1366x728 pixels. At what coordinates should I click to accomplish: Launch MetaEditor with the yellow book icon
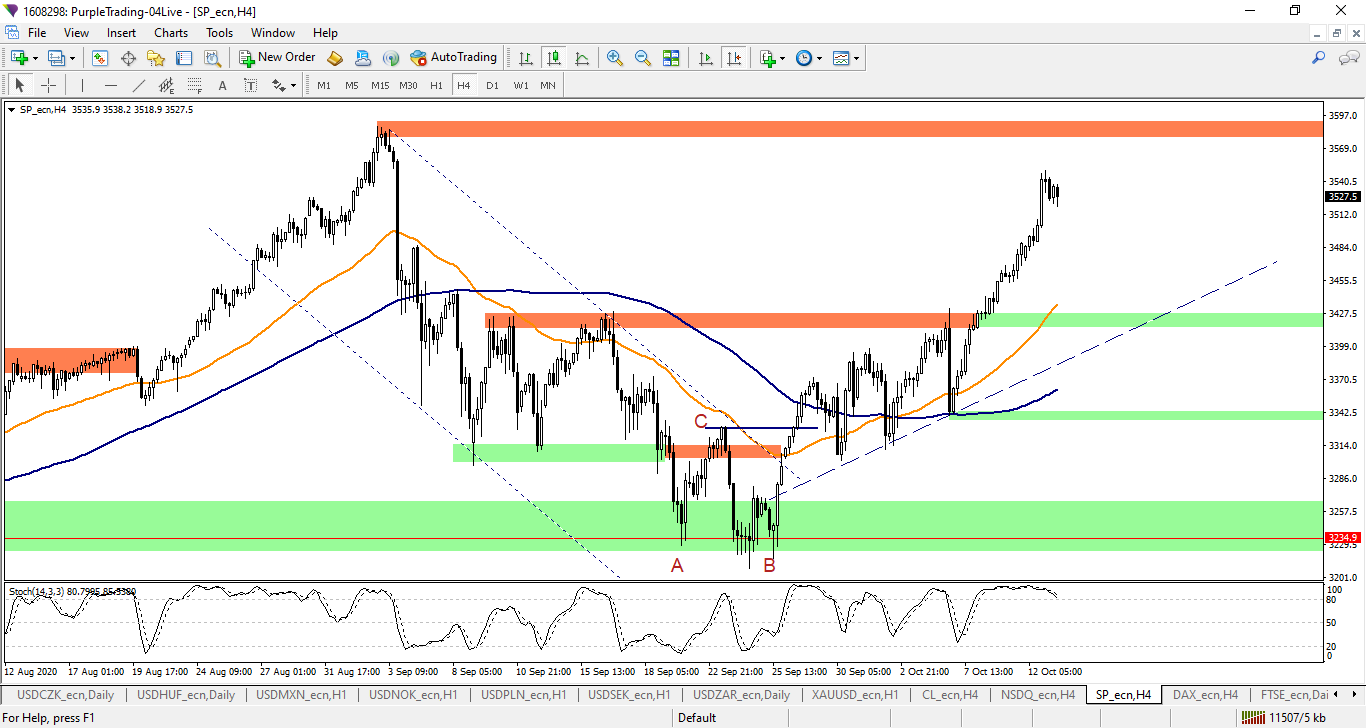[x=335, y=58]
